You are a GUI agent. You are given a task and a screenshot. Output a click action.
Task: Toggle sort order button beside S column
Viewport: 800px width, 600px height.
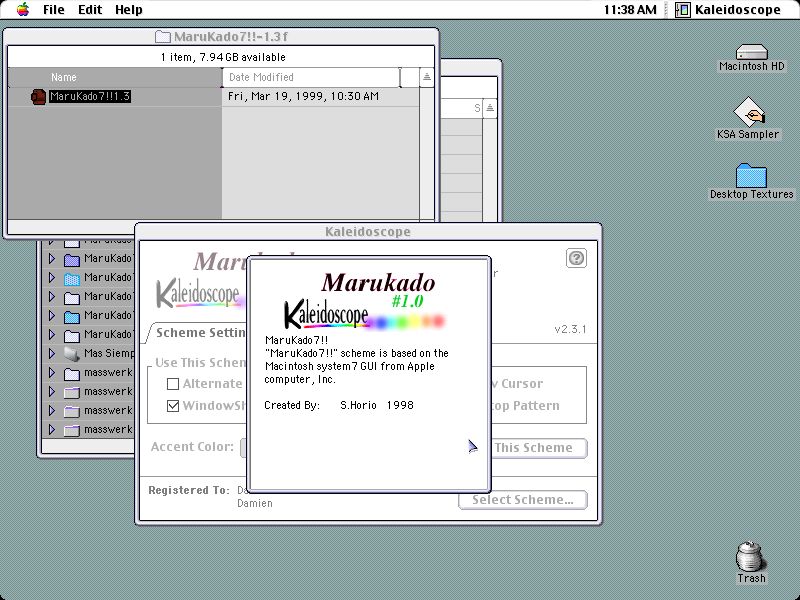pyautogui.click(x=490, y=108)
